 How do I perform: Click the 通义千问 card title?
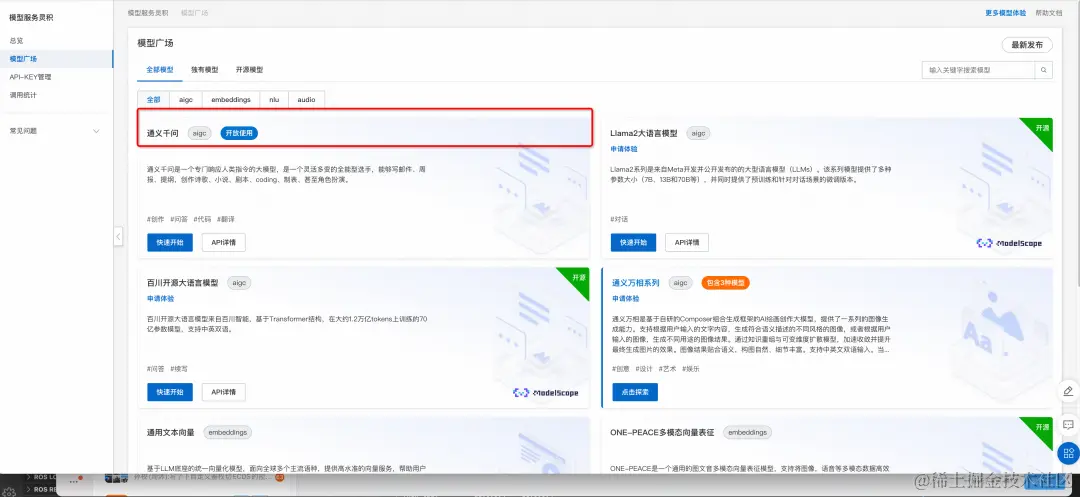[x=163, y=134]
